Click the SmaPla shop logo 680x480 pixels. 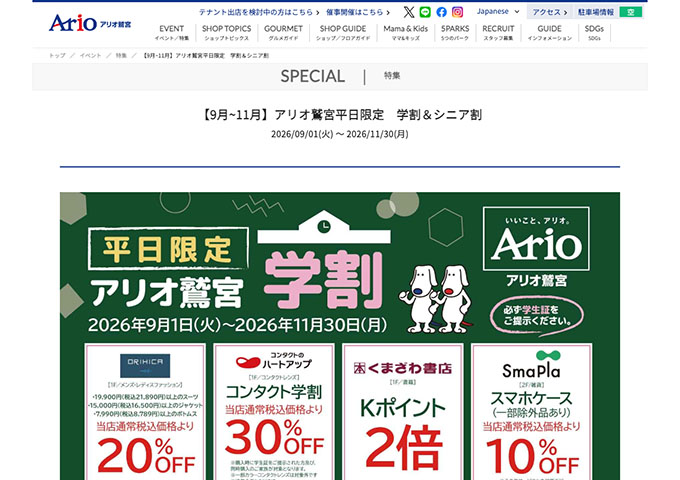tap(532, 365)
